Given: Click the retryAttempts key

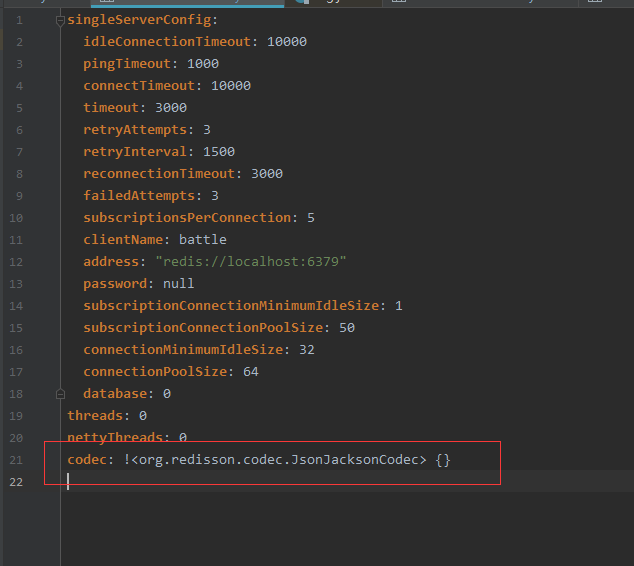Looking at the screenshot, I should coord(135,130).
